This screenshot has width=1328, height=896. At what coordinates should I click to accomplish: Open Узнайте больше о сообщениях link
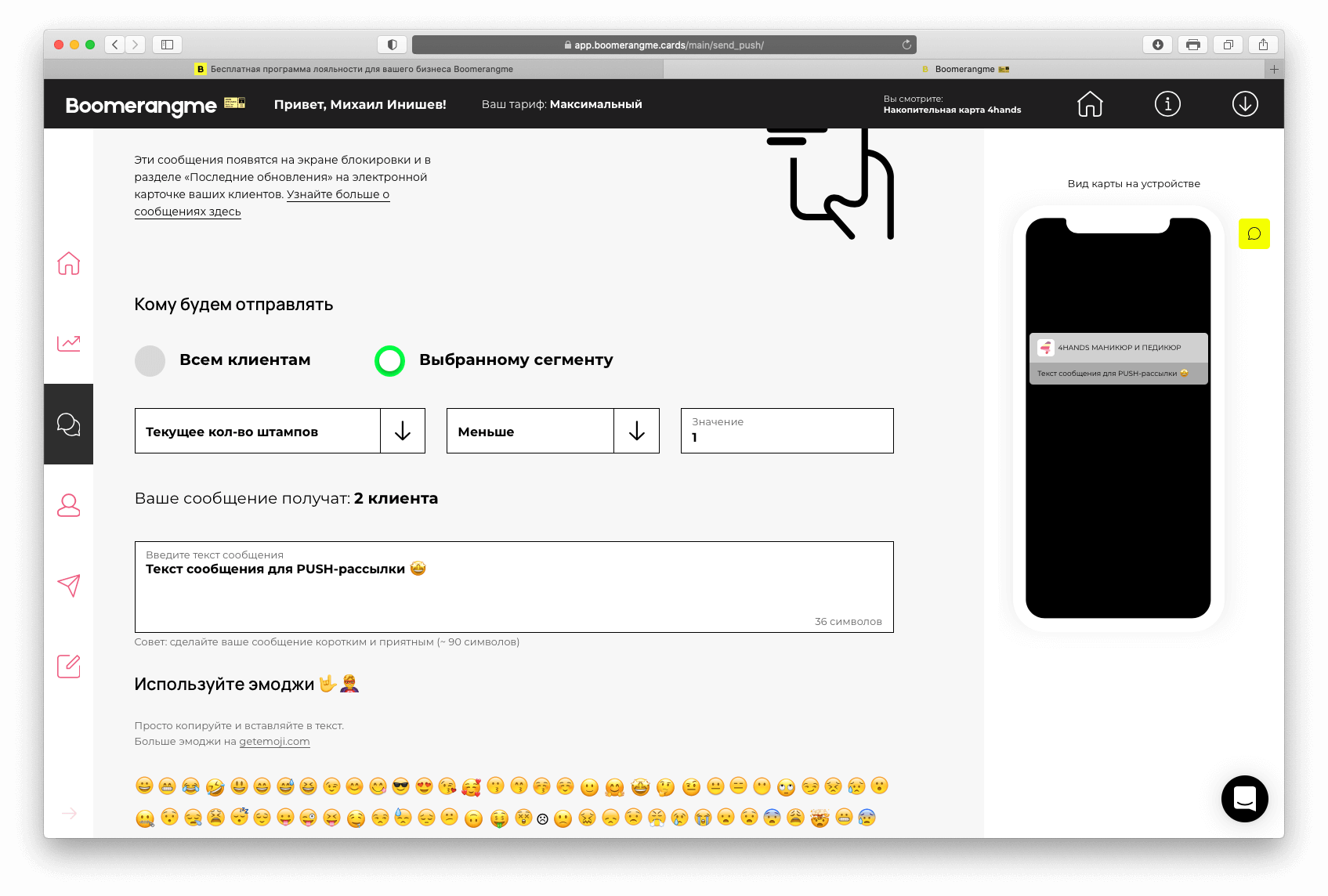(x=262, y=203)
